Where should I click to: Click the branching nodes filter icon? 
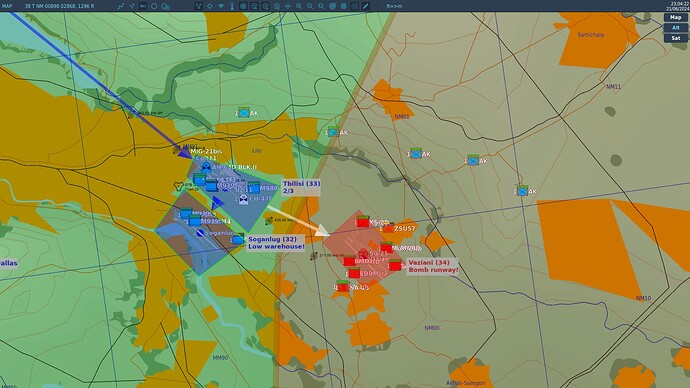(198, 6)
